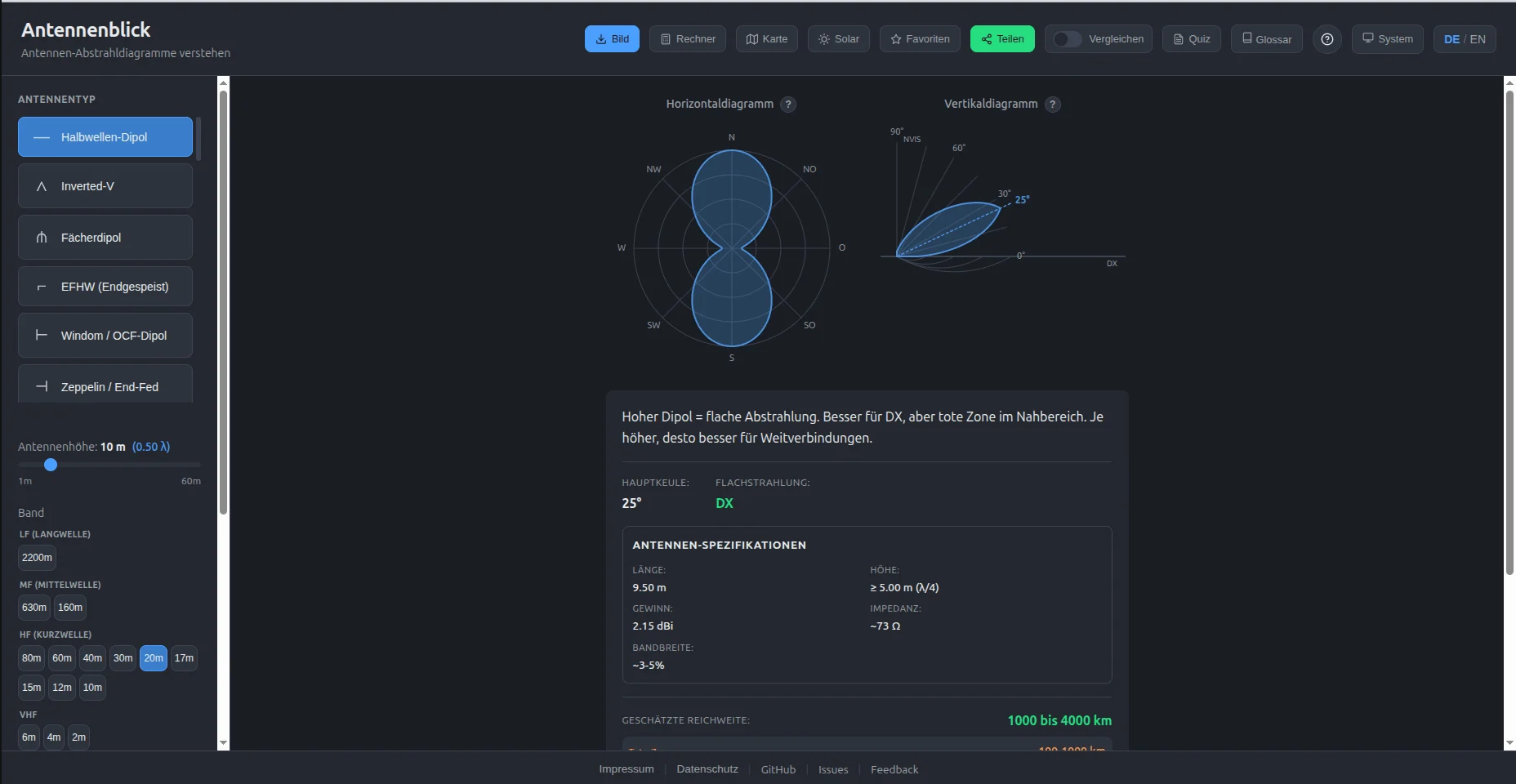Open the Solar conditions panel
This screenshot has width=1516, height=784.
(x=838, y=38)
